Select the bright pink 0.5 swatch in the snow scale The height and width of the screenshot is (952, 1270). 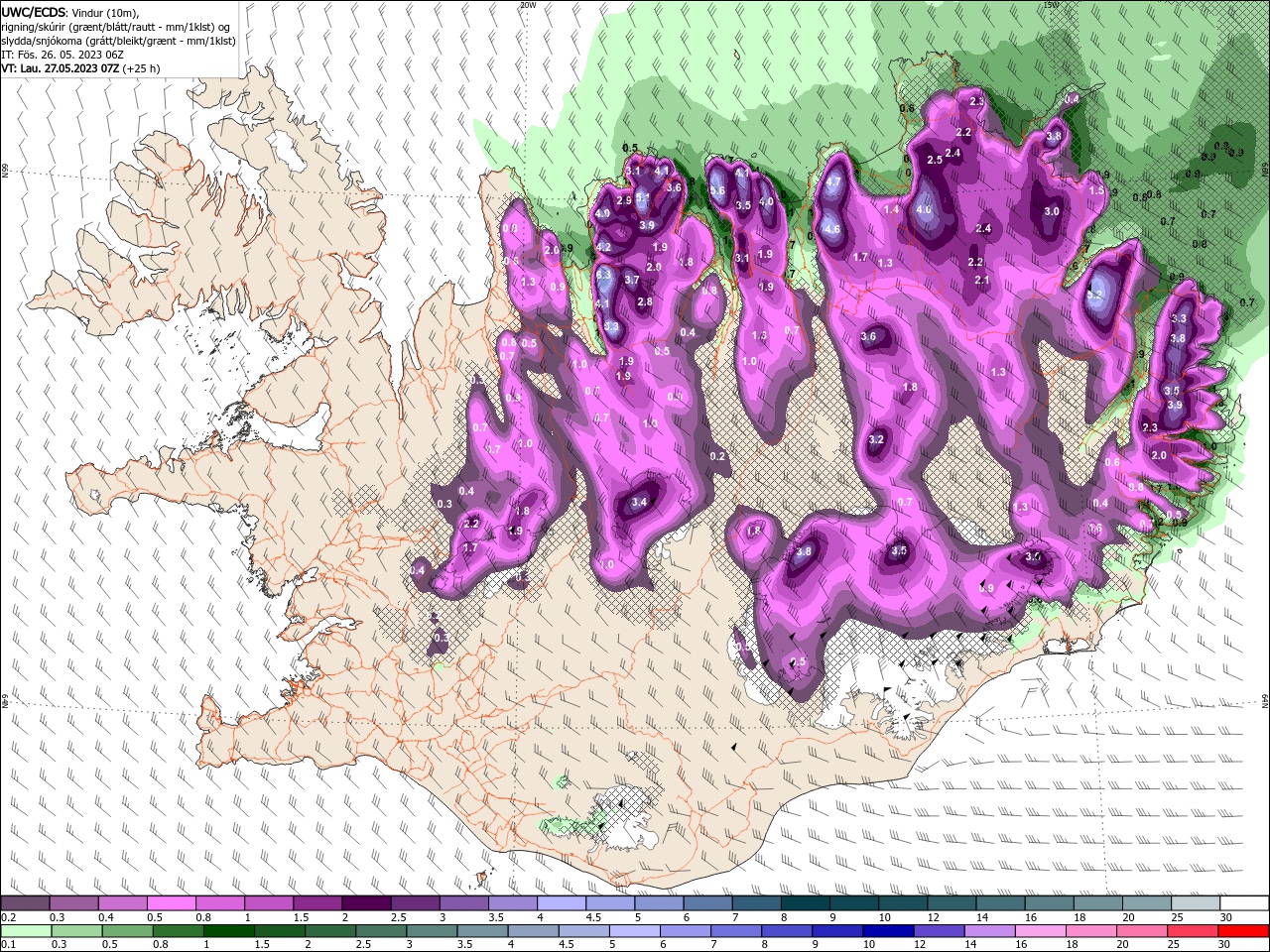pos(171,903)
